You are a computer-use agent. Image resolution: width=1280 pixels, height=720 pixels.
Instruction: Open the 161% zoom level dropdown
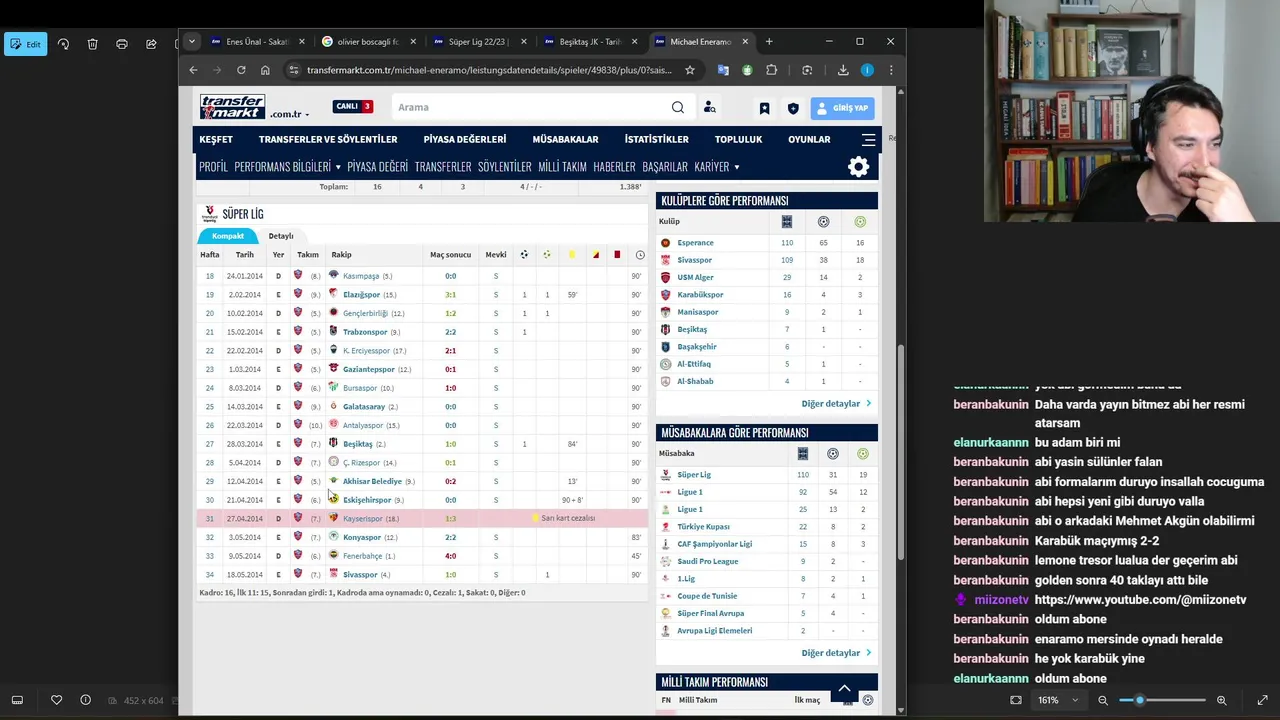(x=1060, y=700)
